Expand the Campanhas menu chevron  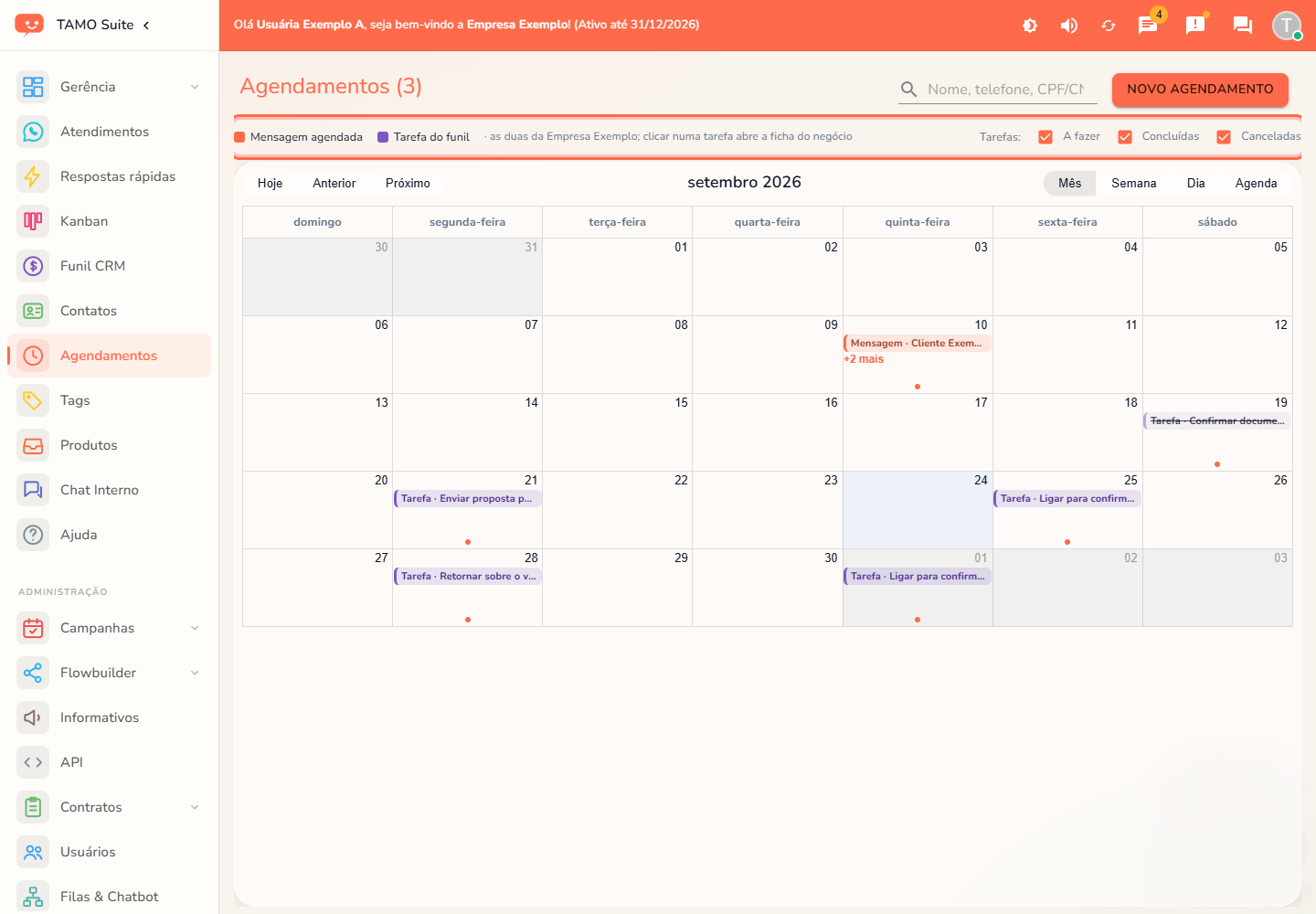coord(195,628)
